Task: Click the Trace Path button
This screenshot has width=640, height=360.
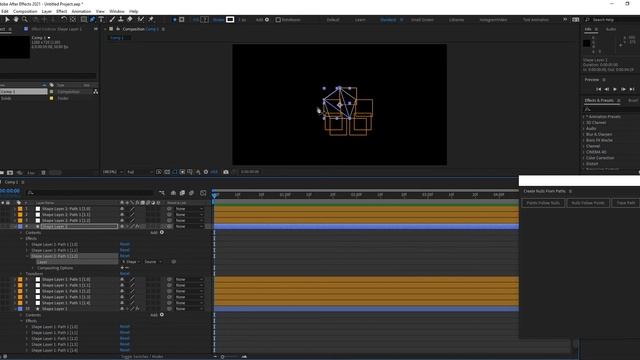Action: (626, 203)
